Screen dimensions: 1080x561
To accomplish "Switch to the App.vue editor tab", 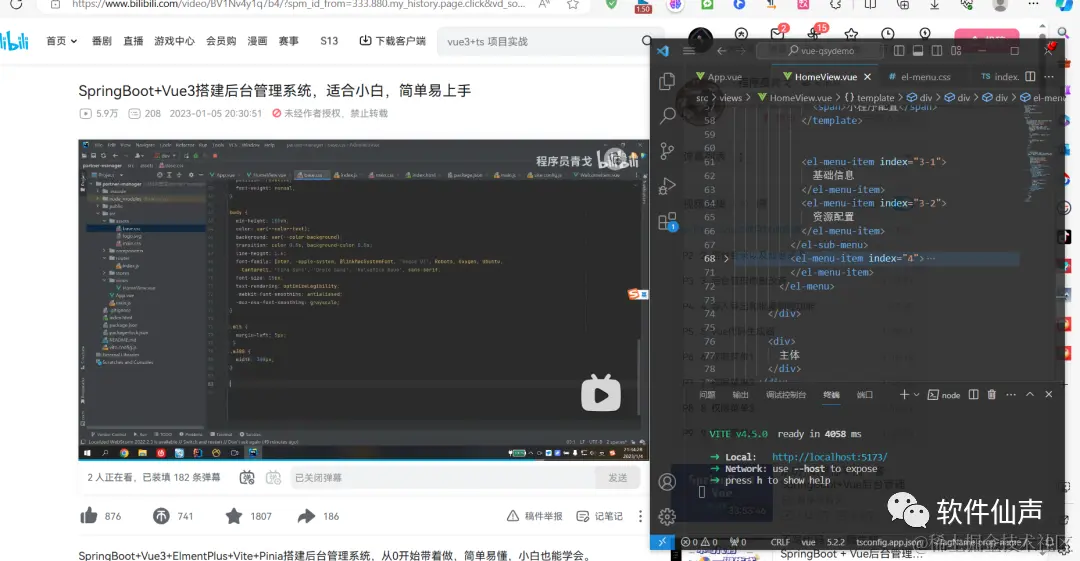I will click(719, 76).
